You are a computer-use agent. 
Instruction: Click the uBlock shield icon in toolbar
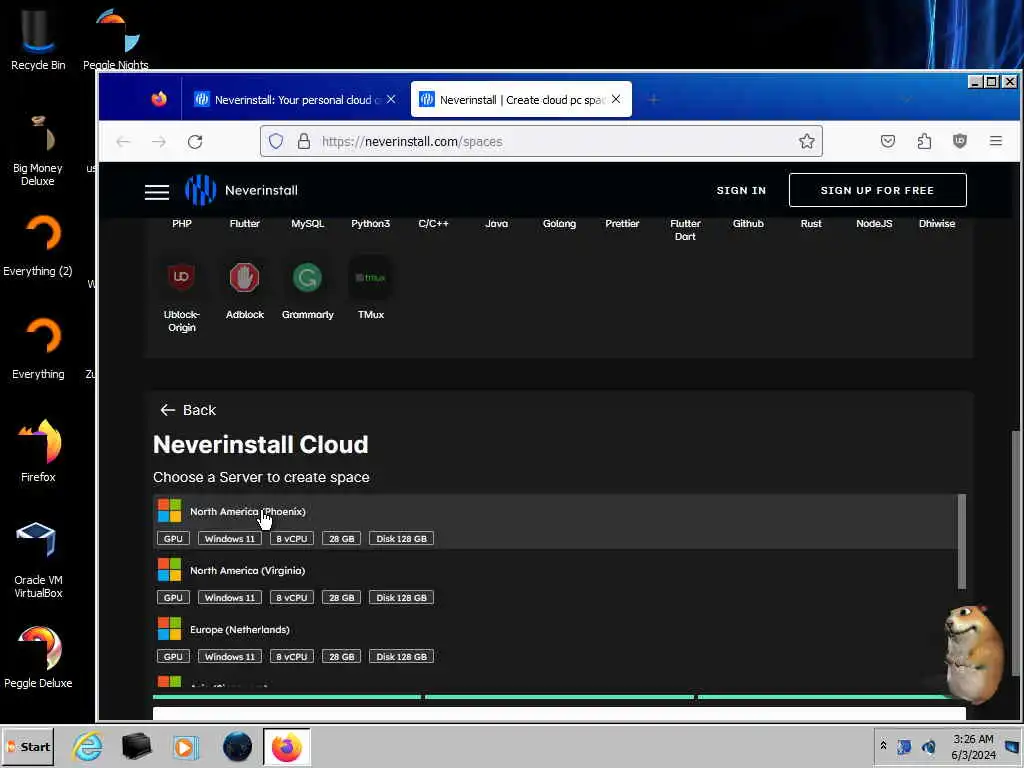(x=959, y=141)
